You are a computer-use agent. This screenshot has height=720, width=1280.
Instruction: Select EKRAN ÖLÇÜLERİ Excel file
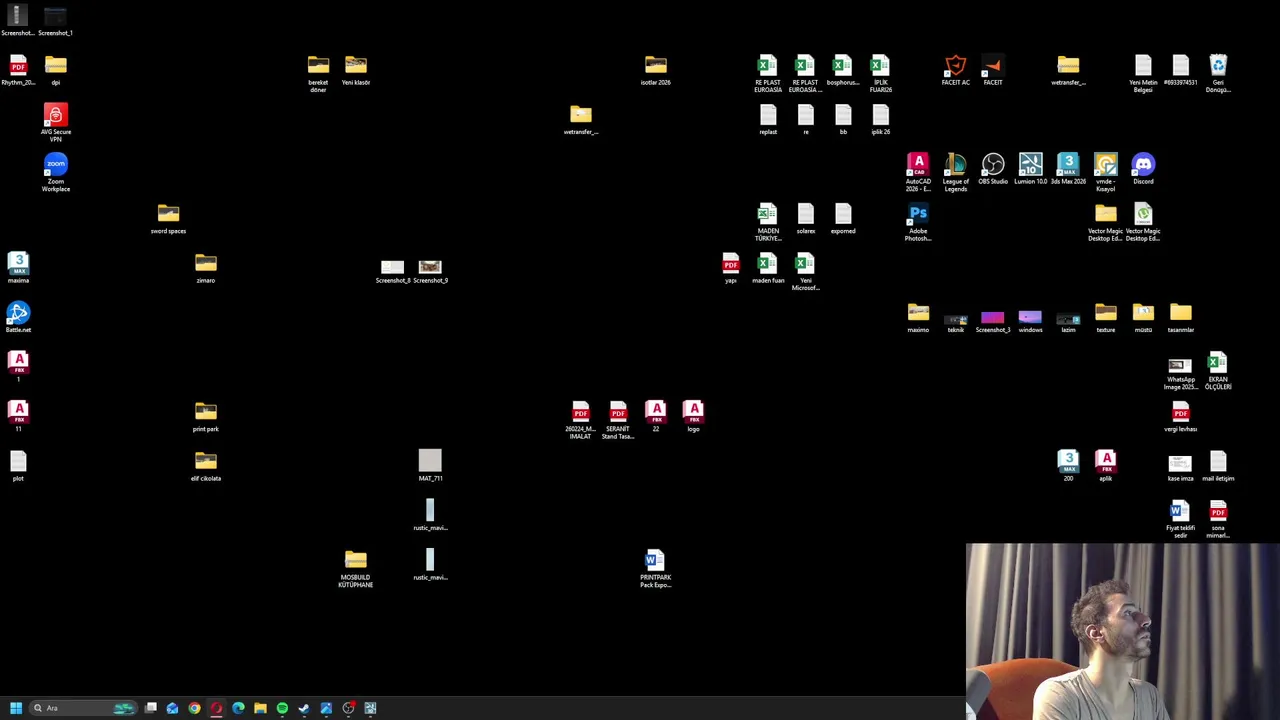(1218, 370)
